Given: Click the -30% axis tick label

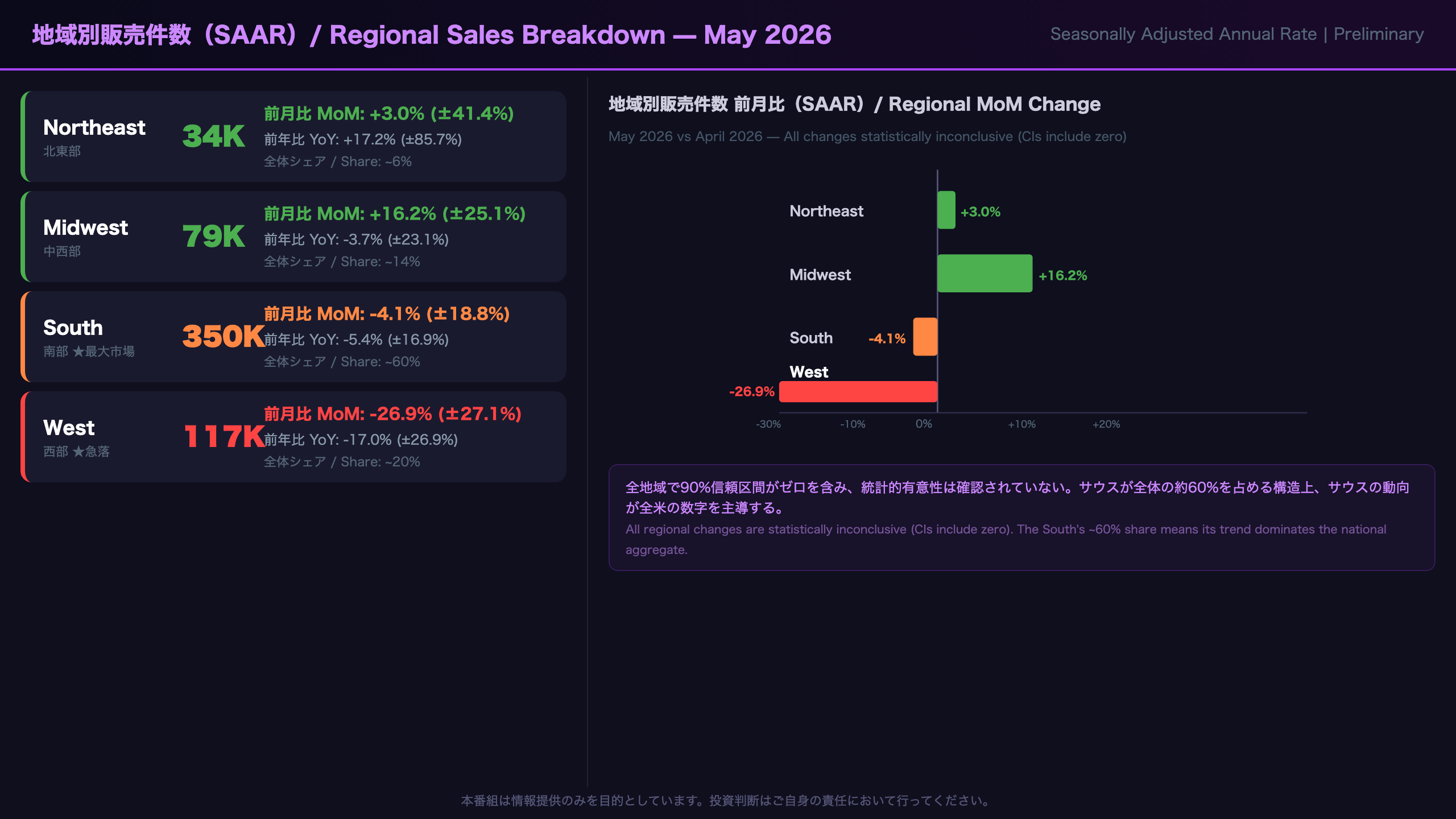Looking at the screenshot, I should click(768, 424).
